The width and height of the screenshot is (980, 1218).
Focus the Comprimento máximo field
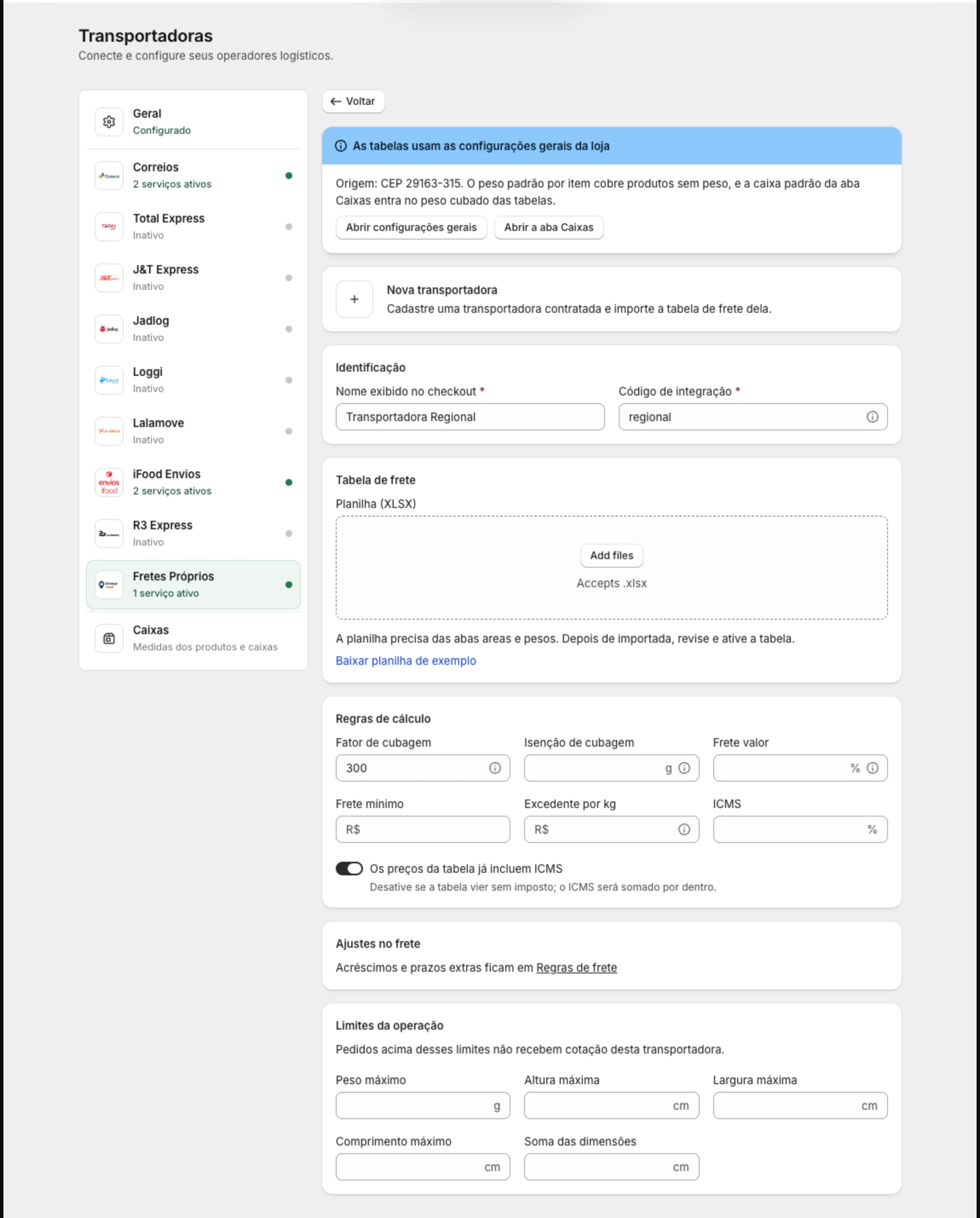(x=423, y=1167)
